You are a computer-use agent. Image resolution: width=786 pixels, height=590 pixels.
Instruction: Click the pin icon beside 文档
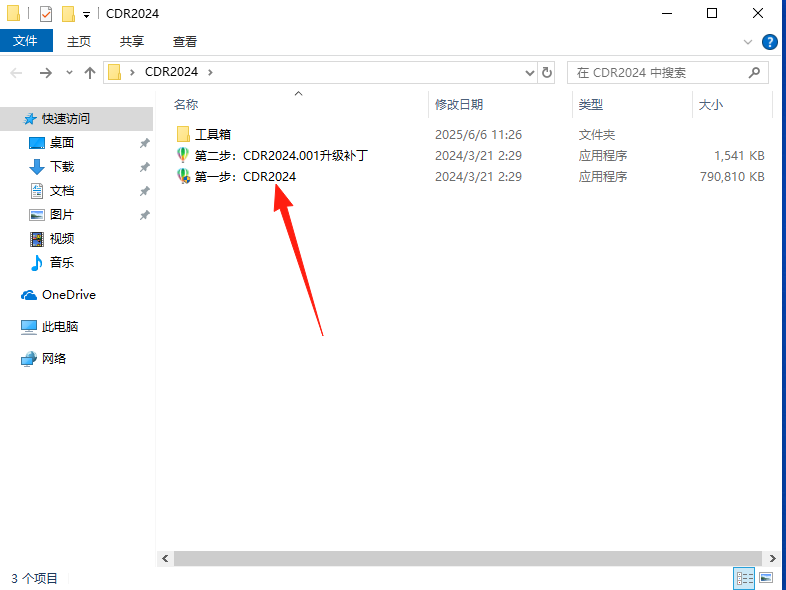tap(144, 191)
